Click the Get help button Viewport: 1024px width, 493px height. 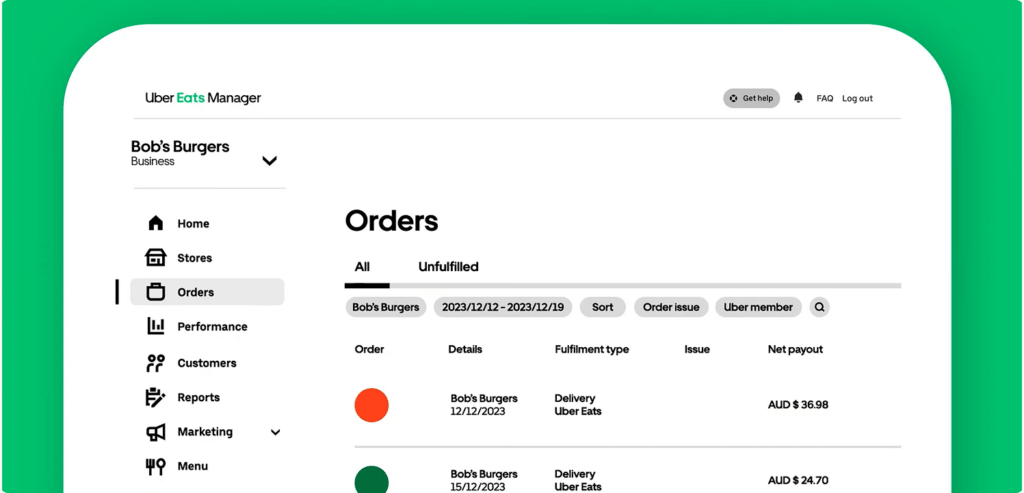(x=751, y=98)
